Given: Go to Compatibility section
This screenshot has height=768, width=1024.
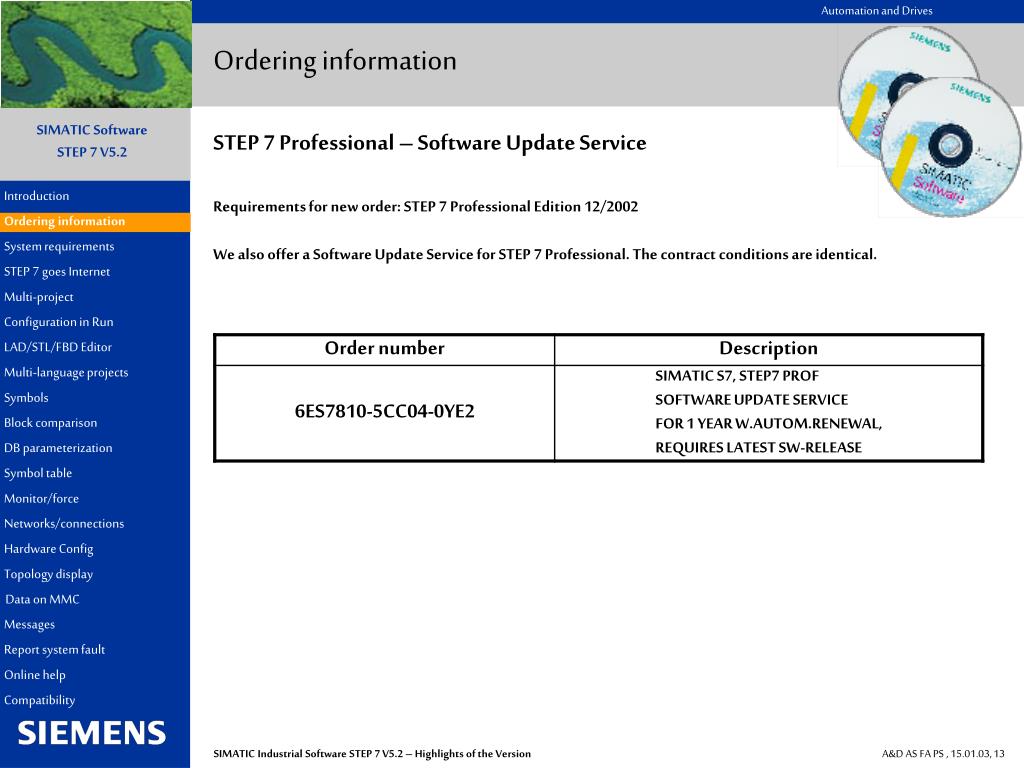Looking at the screenshot, I should [x=40, y=701].
